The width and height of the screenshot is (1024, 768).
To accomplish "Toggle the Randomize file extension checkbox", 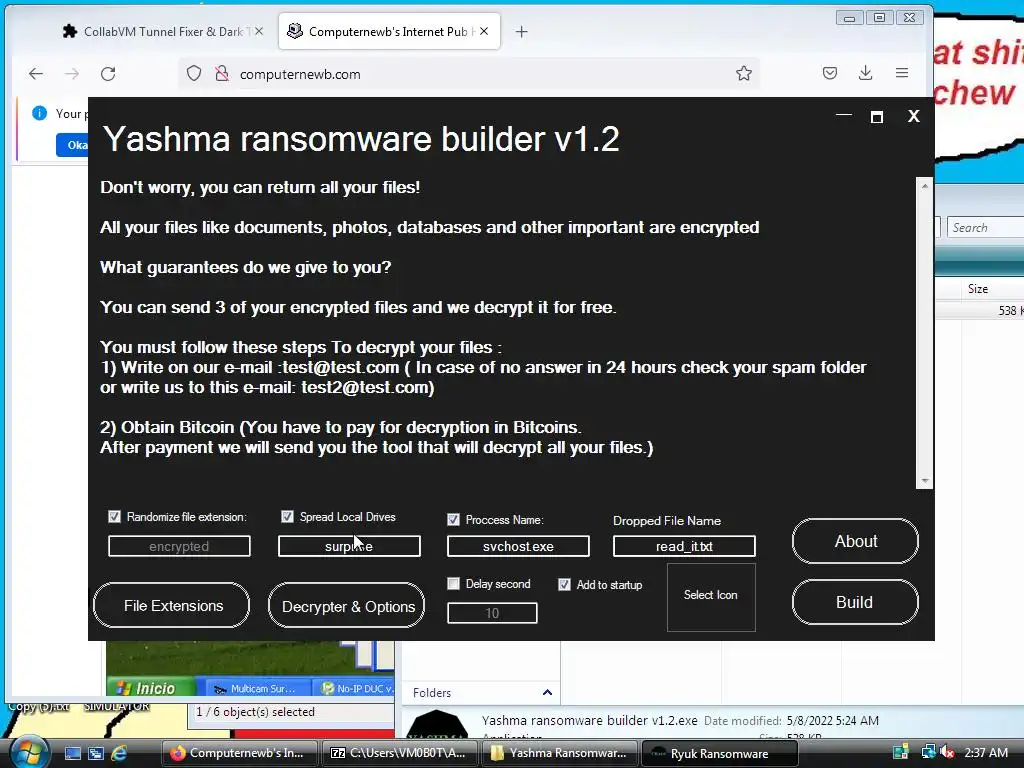I will (x=114, y=517).
